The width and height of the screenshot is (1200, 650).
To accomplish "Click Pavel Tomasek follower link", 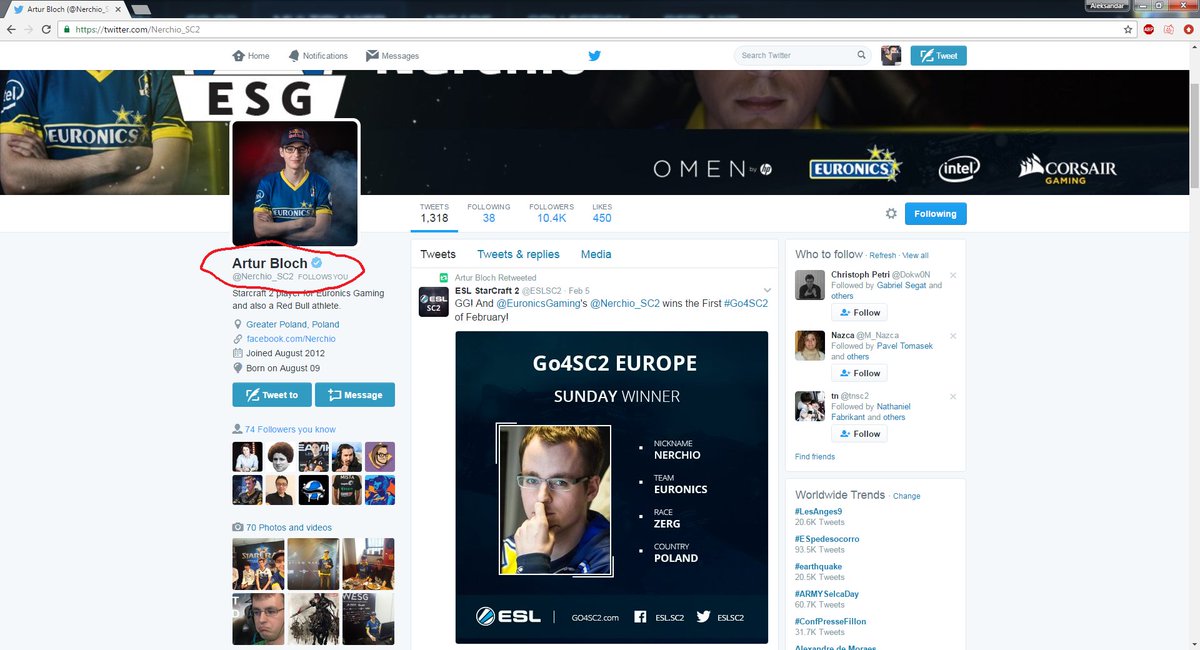I will (904, 346).
